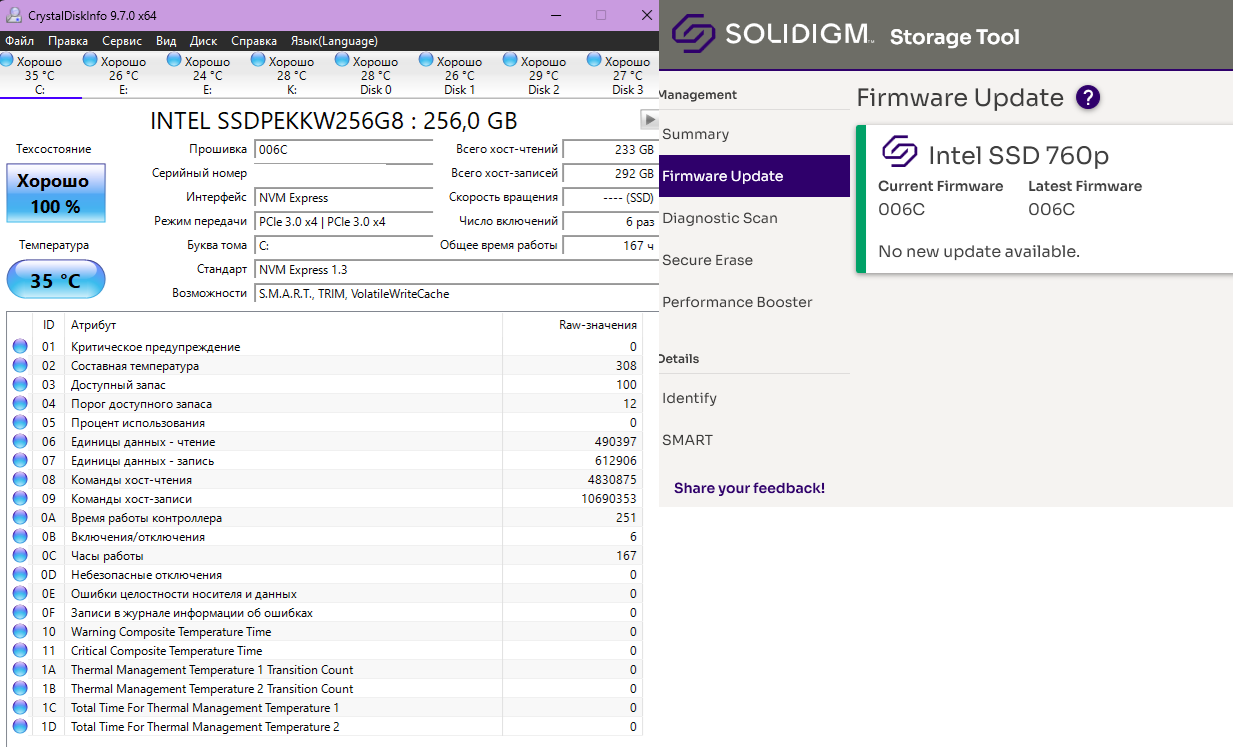1233x747 pixels.
Task: Open the Справка menu
Action: [254, 41]
